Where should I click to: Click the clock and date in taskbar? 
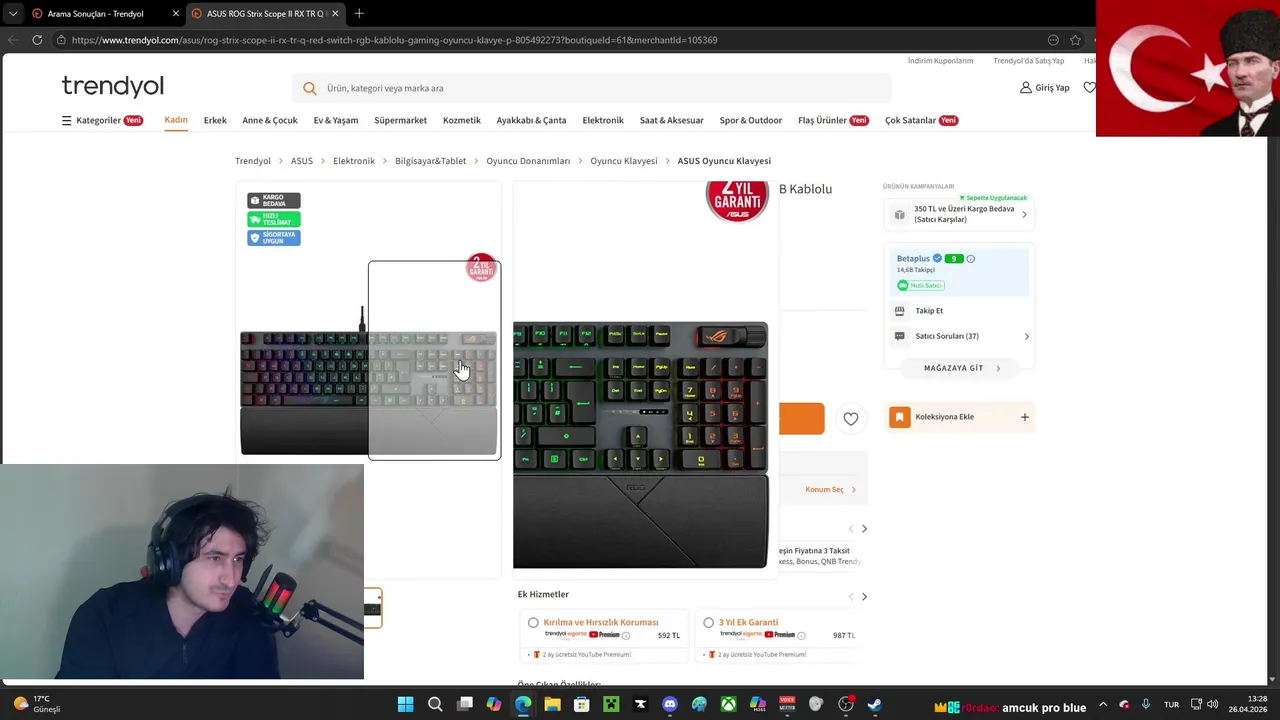(1248, 704)
